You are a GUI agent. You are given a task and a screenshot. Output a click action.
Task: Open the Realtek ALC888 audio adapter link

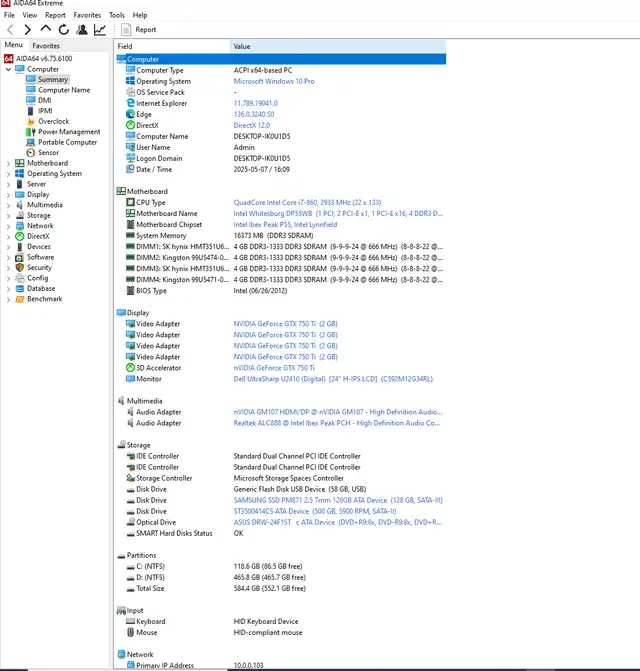click(337, 423)
